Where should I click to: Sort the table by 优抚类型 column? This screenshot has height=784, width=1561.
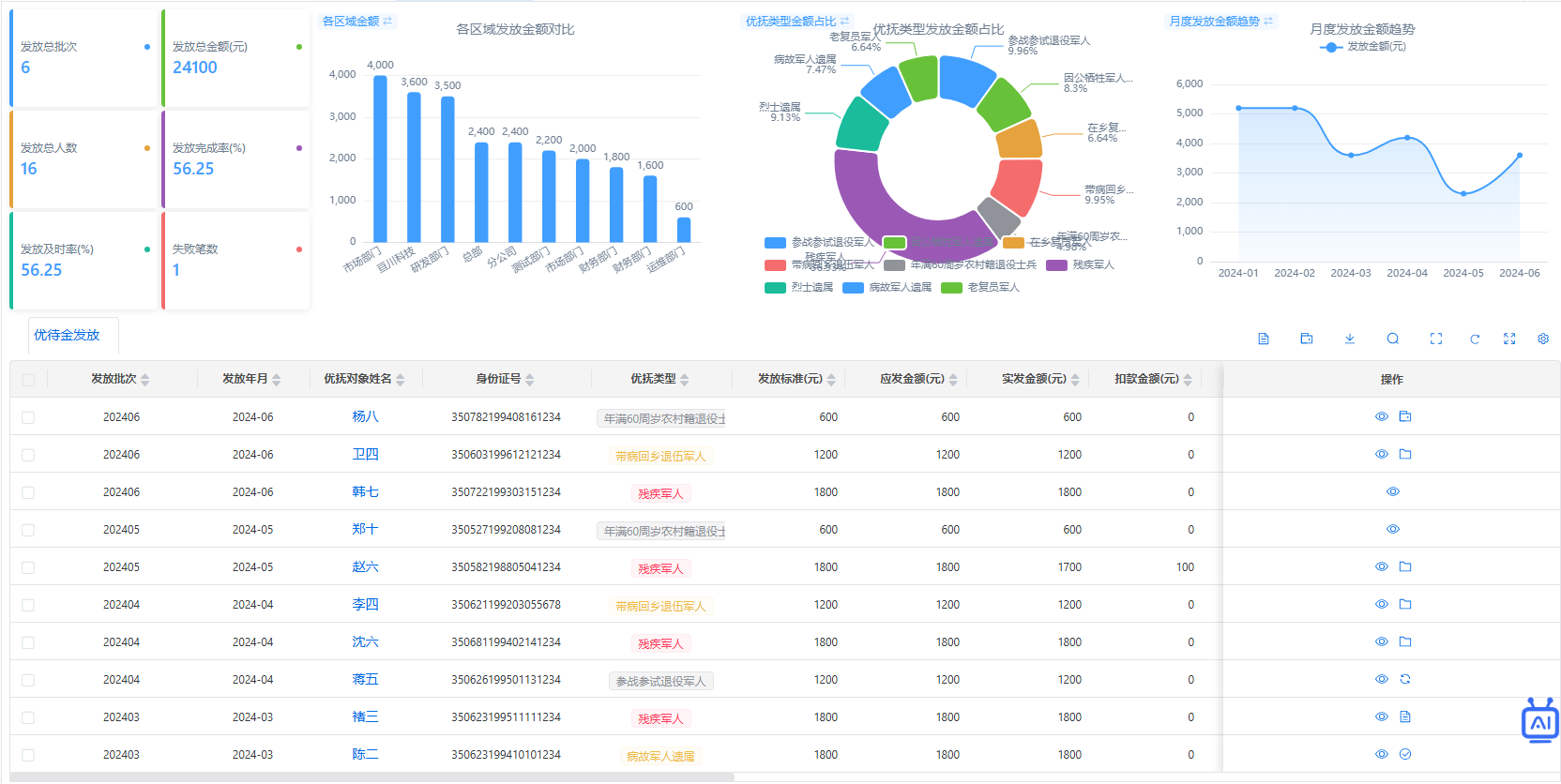[685, 380]
